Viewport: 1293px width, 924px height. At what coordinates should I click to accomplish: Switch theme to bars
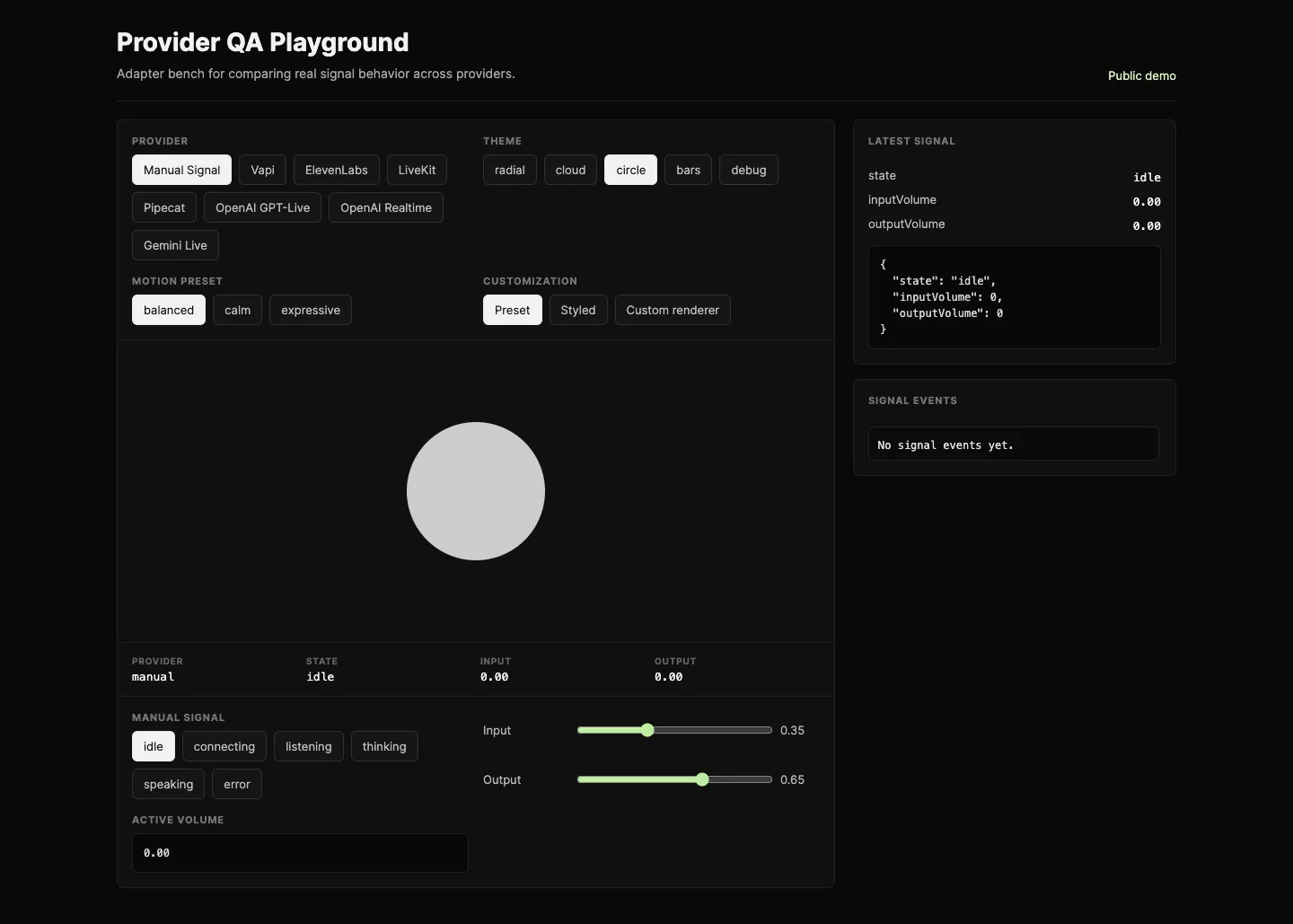[689, 170]
